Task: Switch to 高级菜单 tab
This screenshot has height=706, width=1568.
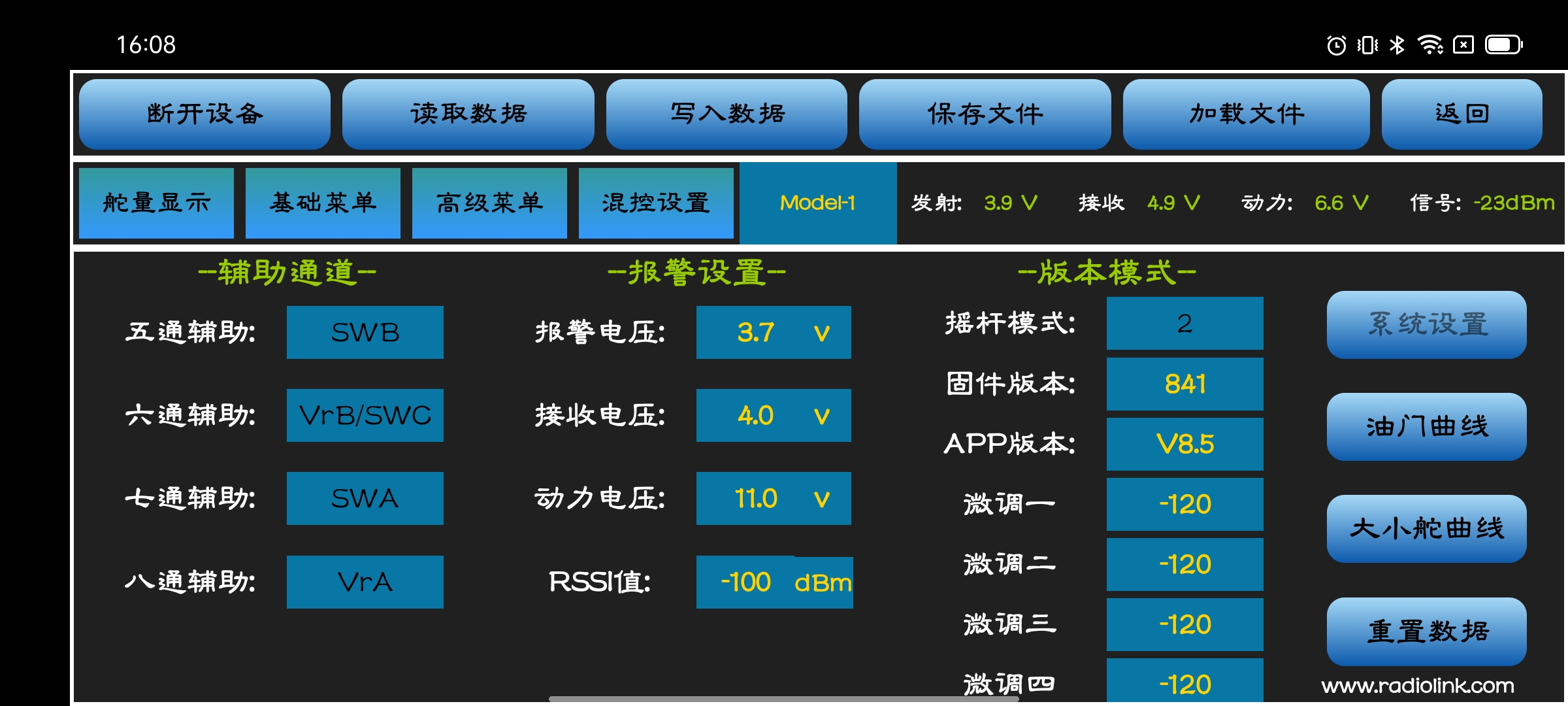Action: coord(489,203)
